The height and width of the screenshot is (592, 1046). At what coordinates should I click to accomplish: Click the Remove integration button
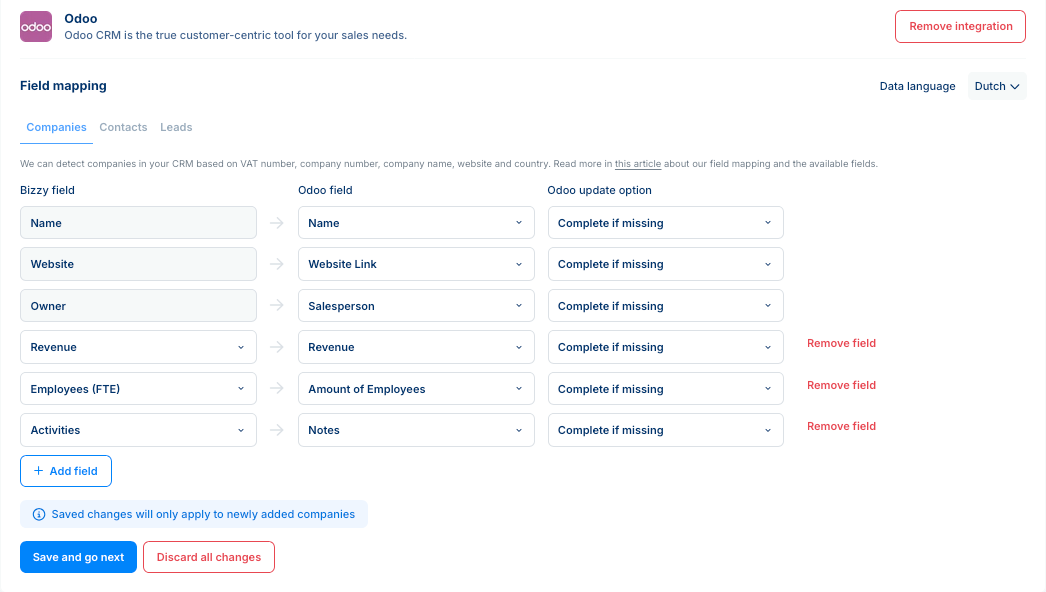coord(961,27)
